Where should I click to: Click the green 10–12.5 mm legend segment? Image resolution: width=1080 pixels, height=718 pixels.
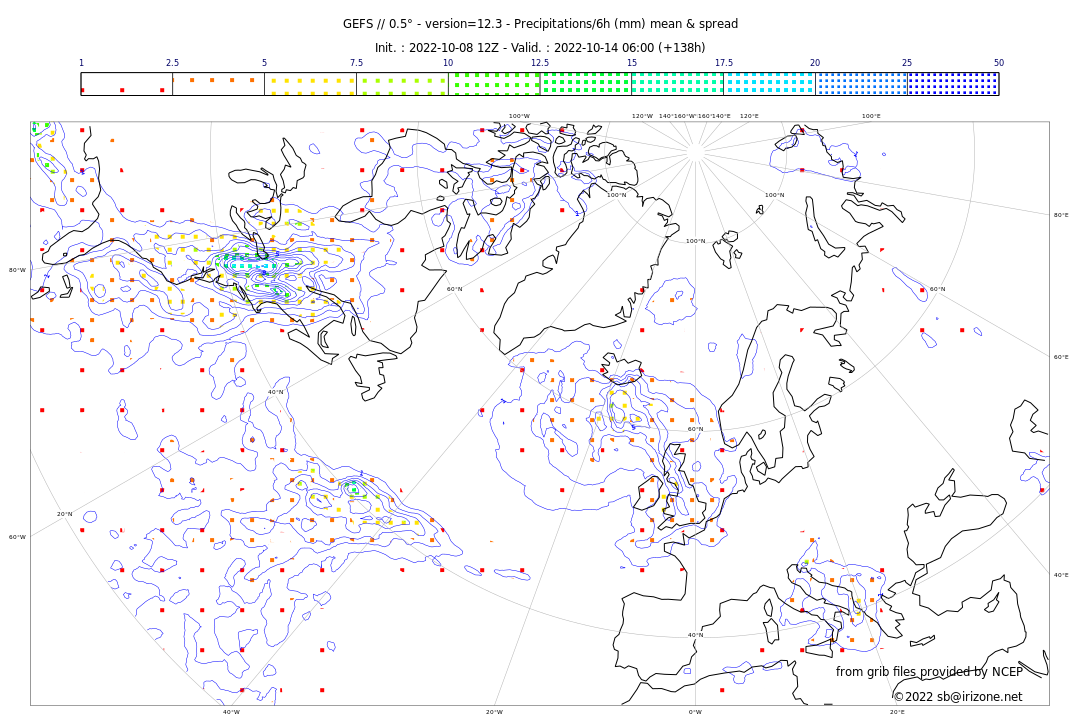[x=494, y=83]
